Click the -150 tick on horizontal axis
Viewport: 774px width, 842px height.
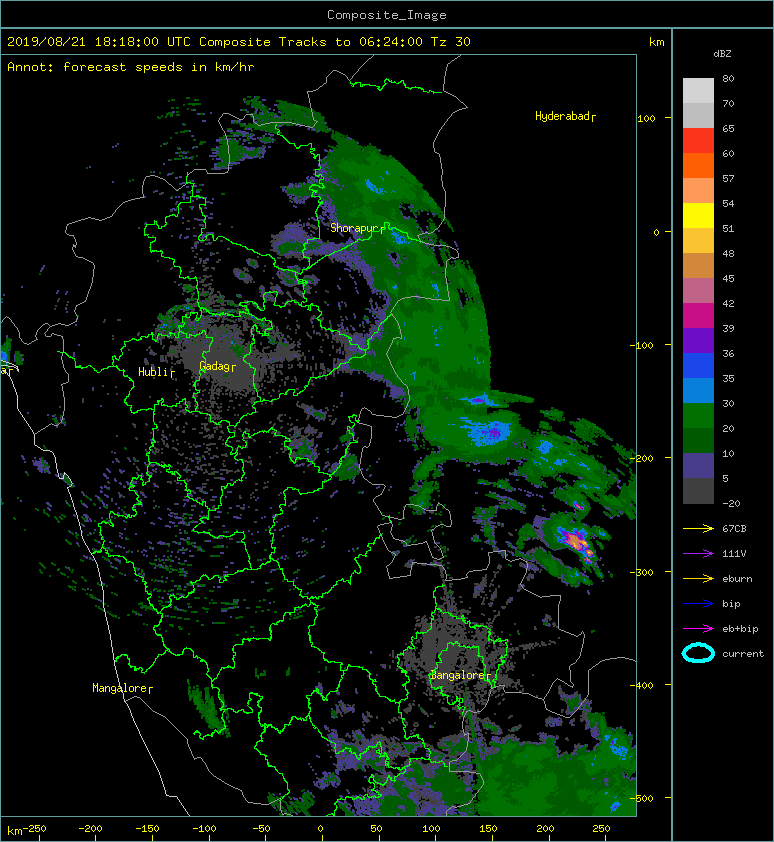[x=147, y=829]
